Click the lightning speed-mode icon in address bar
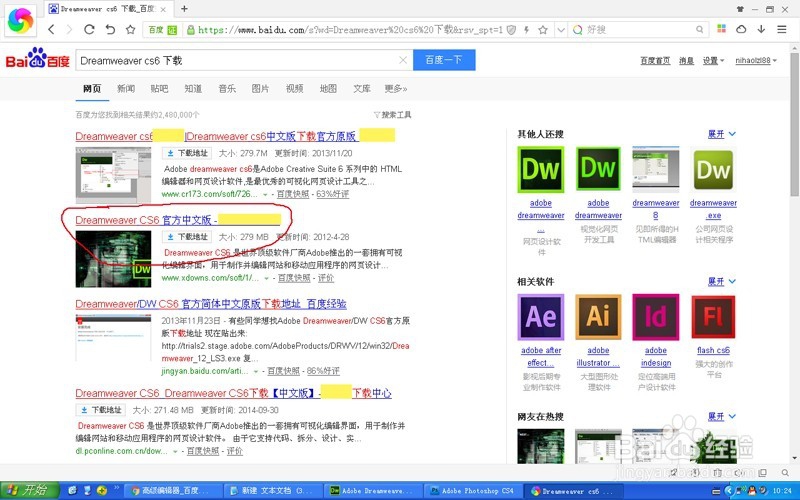The width and height of the screenshot is (800, 500). point(527,30)
